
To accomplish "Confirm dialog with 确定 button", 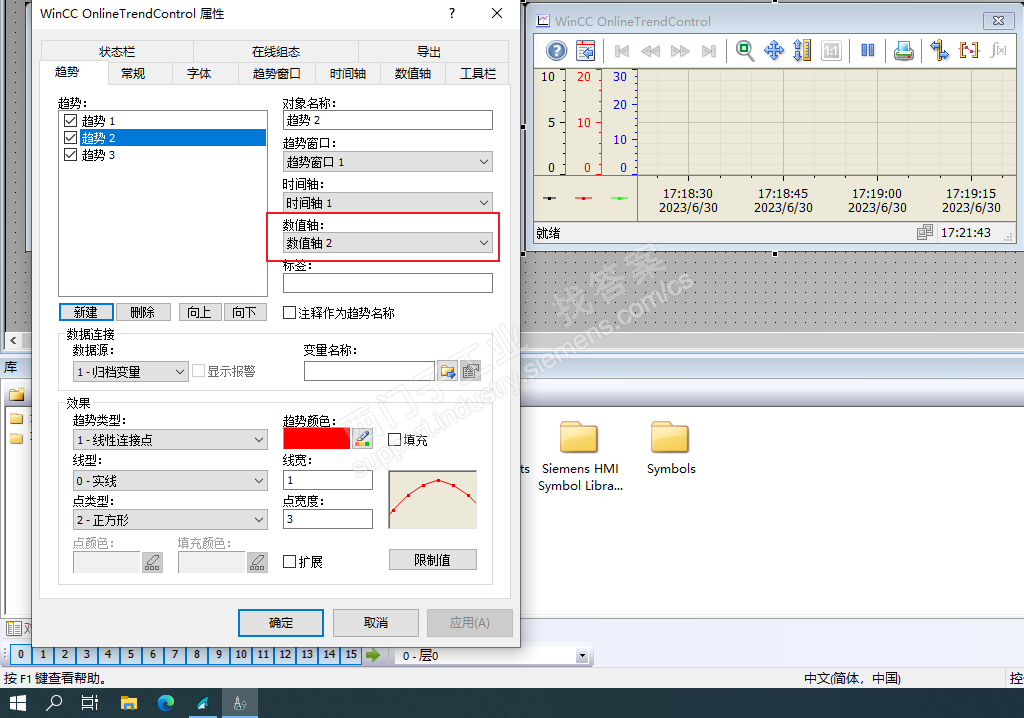I will pos(281,623).
